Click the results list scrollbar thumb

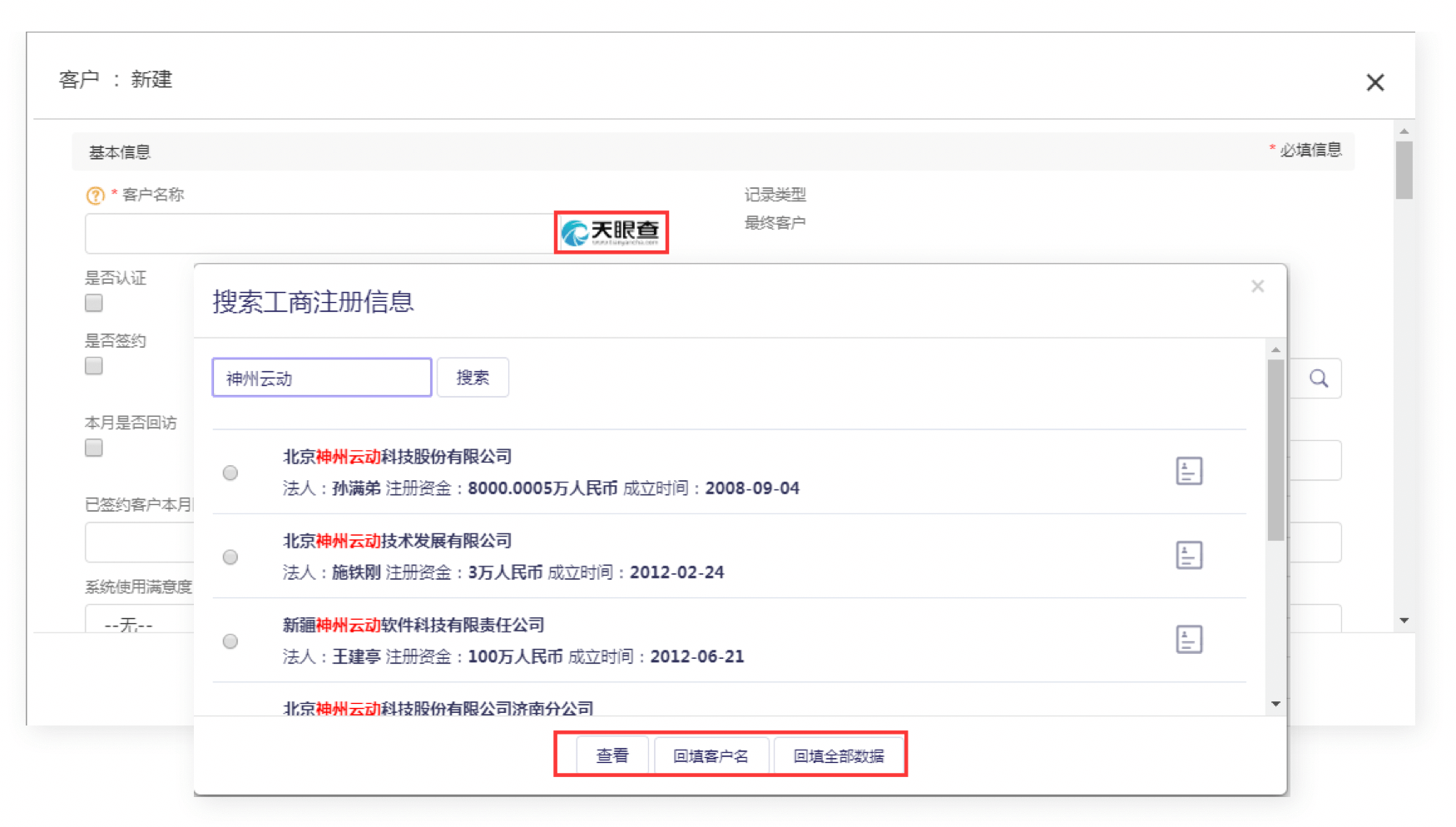point(1275,450)
